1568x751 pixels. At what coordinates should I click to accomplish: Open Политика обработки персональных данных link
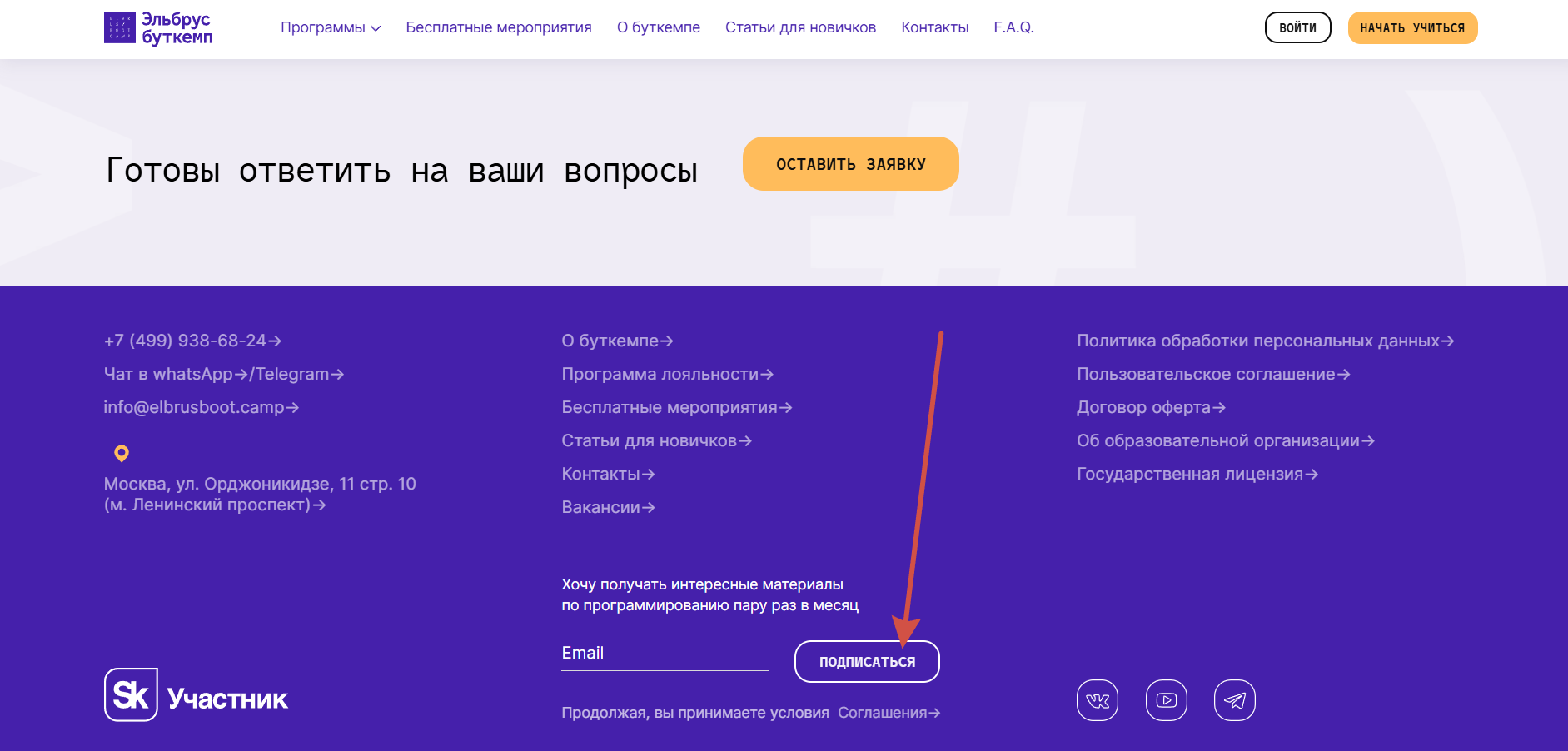[1265, 341]
